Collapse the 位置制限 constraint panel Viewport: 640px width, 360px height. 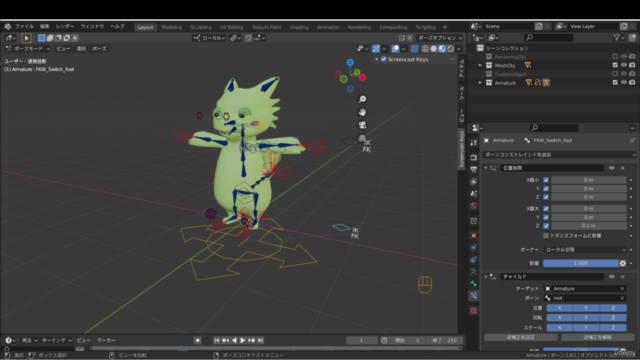486,168
